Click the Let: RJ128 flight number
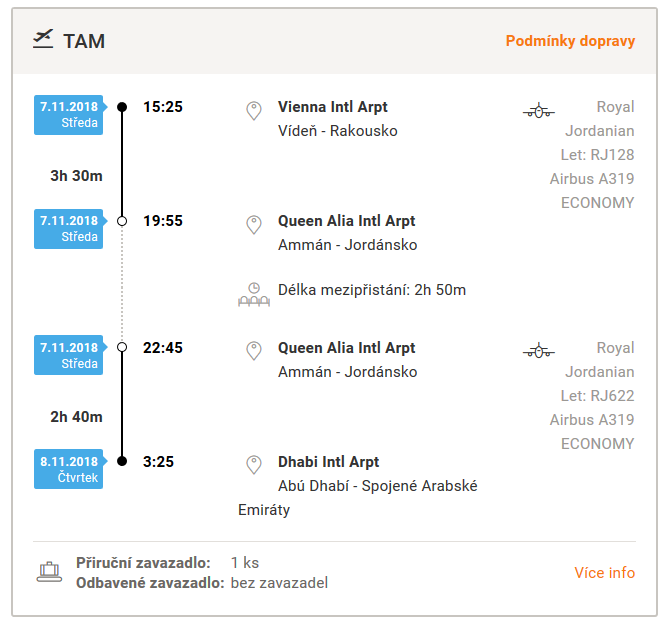 [x=597, y=155]
